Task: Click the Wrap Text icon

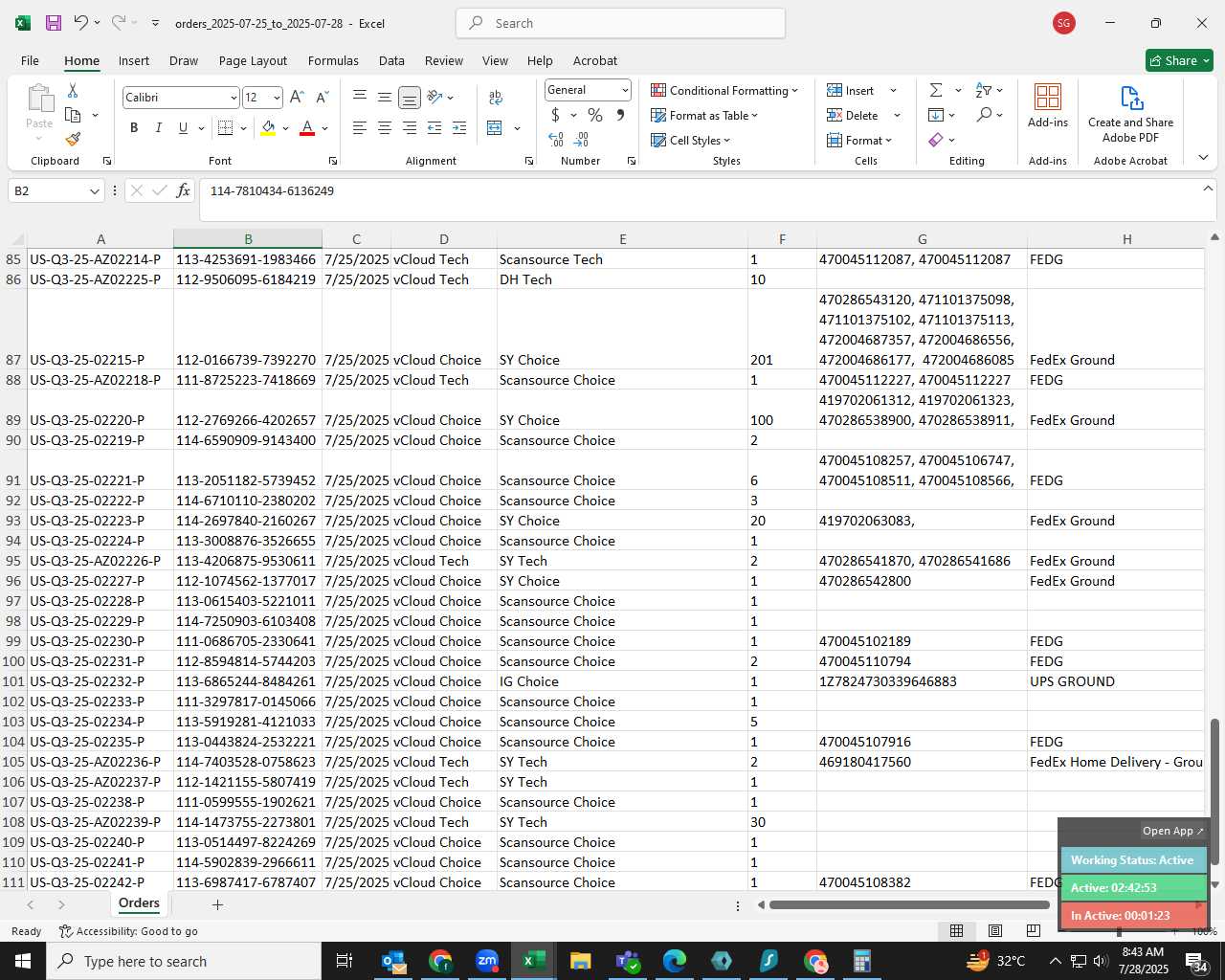Action: click(496, 98)
